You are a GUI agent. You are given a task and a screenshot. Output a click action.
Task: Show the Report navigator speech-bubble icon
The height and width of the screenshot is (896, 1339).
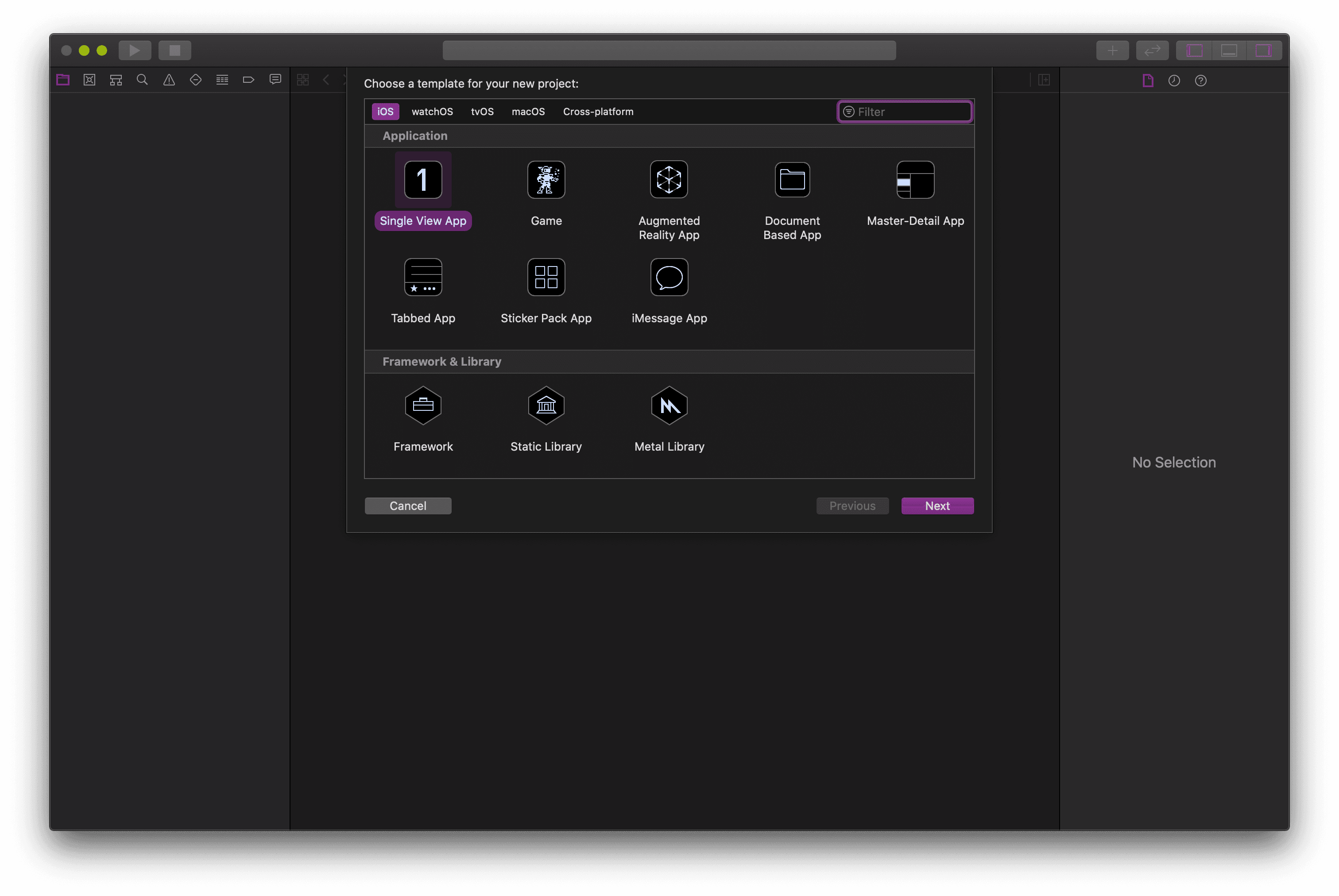click(275, 80)
